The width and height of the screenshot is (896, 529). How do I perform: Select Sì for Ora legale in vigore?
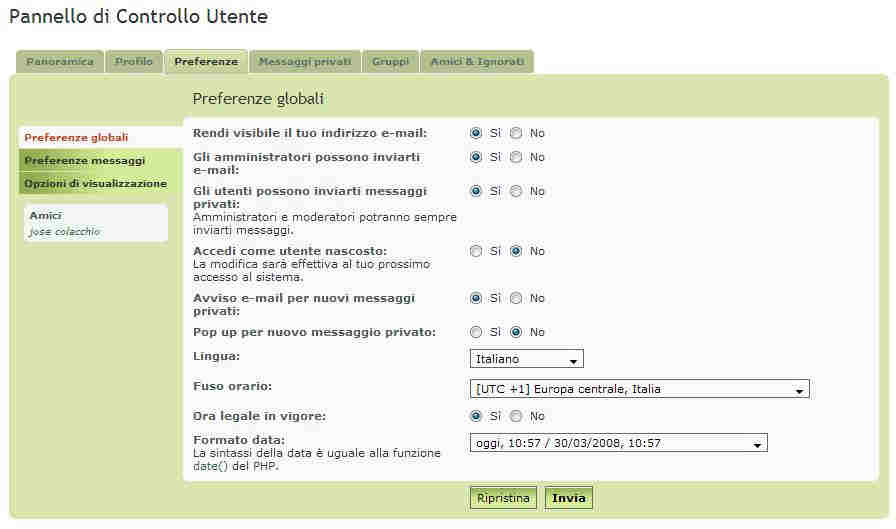coord(475,416)
